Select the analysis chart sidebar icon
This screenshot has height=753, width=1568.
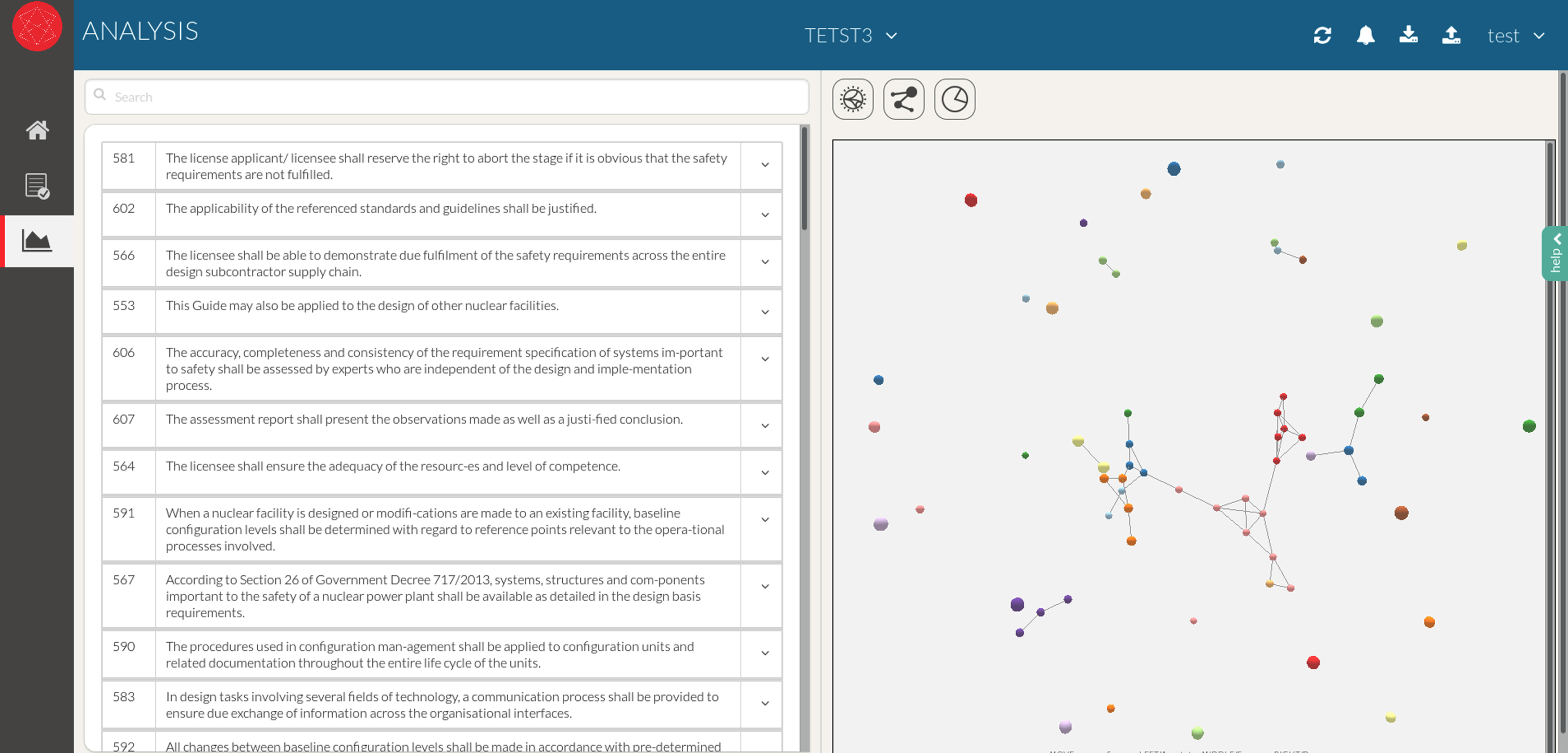pos(36,241)
